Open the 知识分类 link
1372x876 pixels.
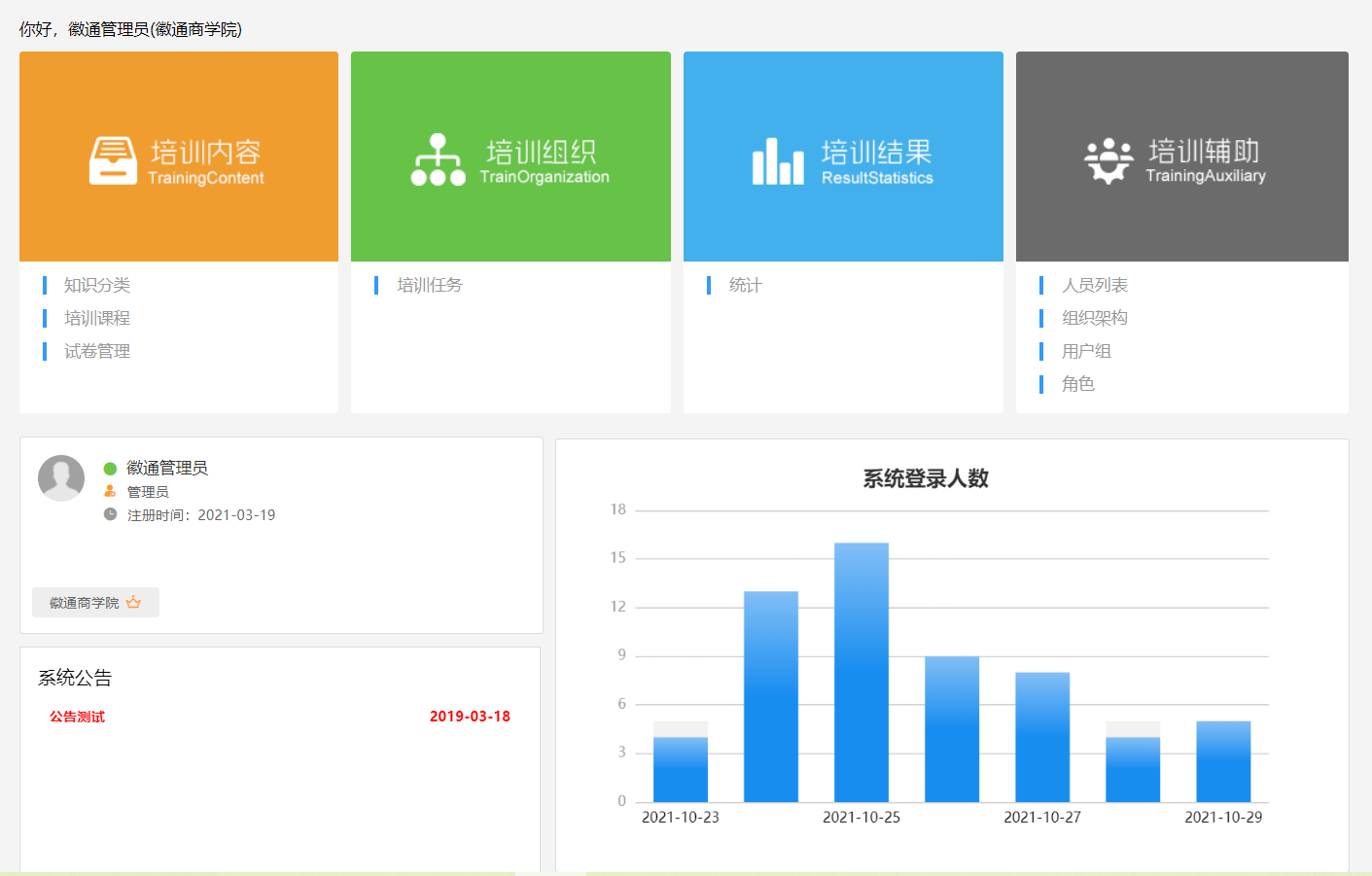pos(97,285)
